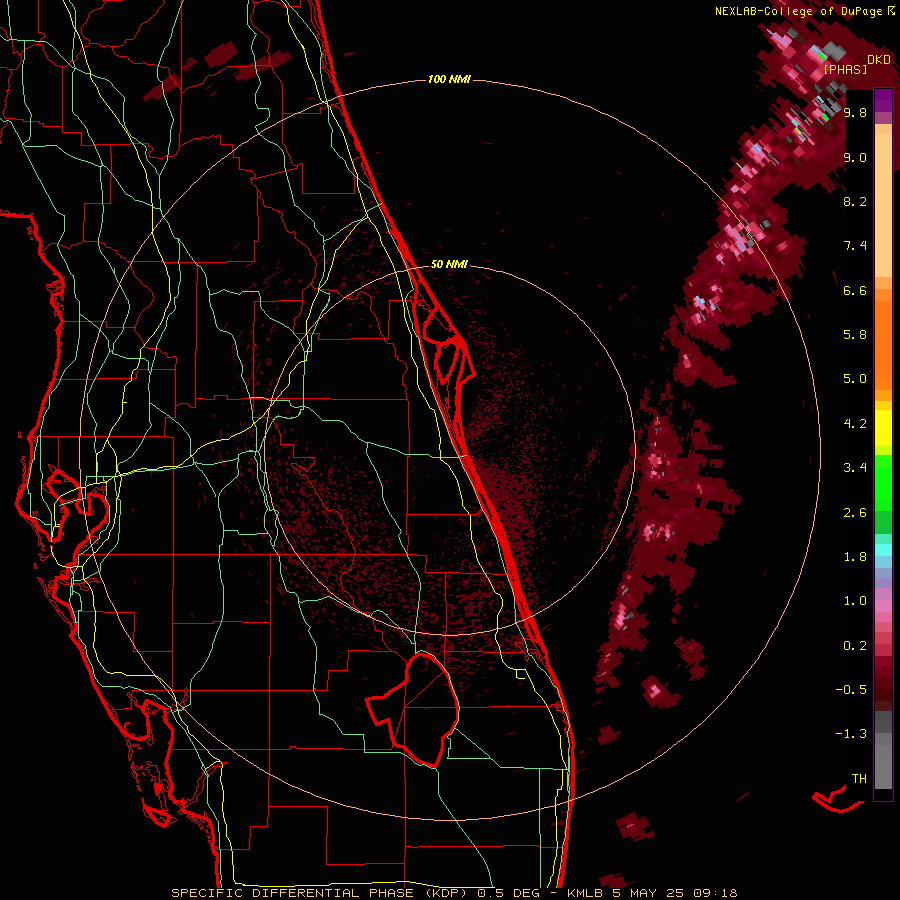
Task: Select the 4.2 value on the scale
Action: (x=855, y=424)
